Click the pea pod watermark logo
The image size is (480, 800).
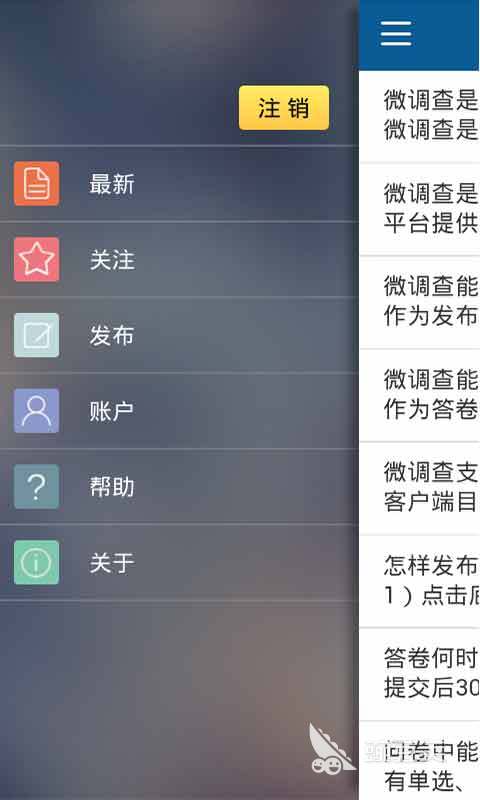(x=331, y=748)
